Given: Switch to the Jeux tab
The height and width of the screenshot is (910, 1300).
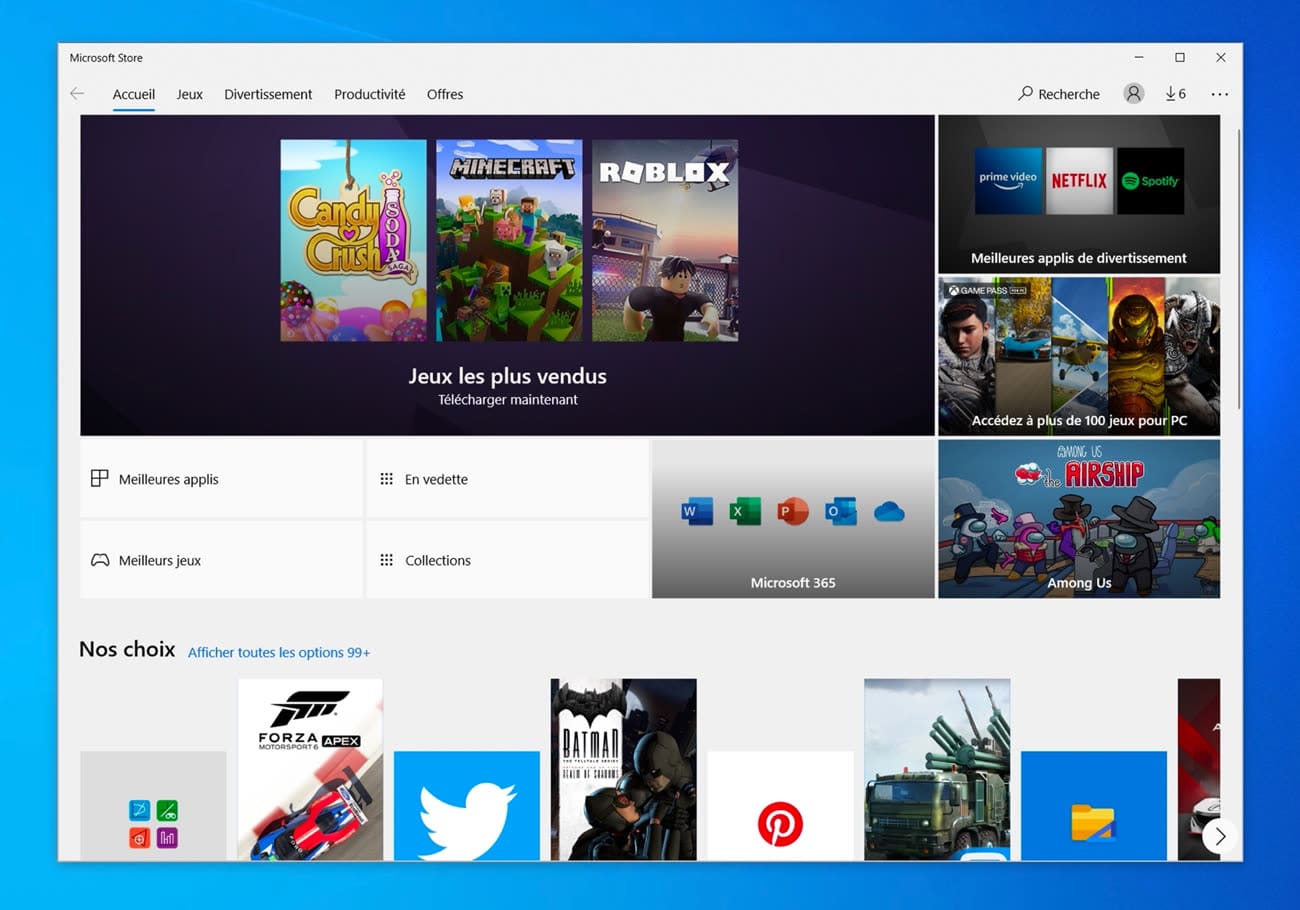Looking at the screenshot, I should (190, 94).
